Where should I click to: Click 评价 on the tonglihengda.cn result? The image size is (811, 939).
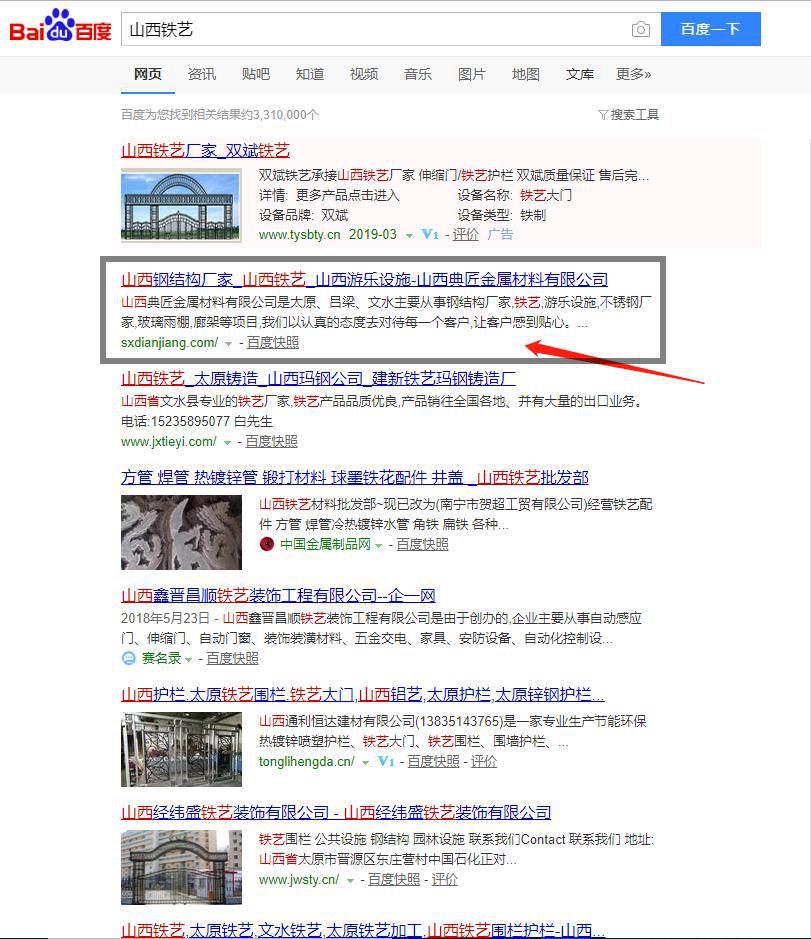[x=484, y=761]
